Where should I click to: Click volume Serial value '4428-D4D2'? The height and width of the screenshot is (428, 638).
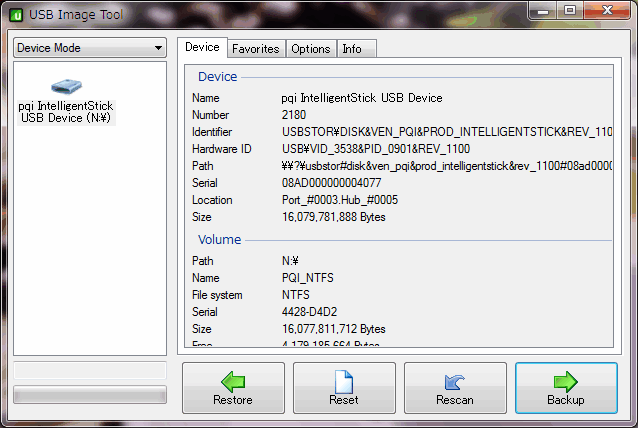point(310,312)
